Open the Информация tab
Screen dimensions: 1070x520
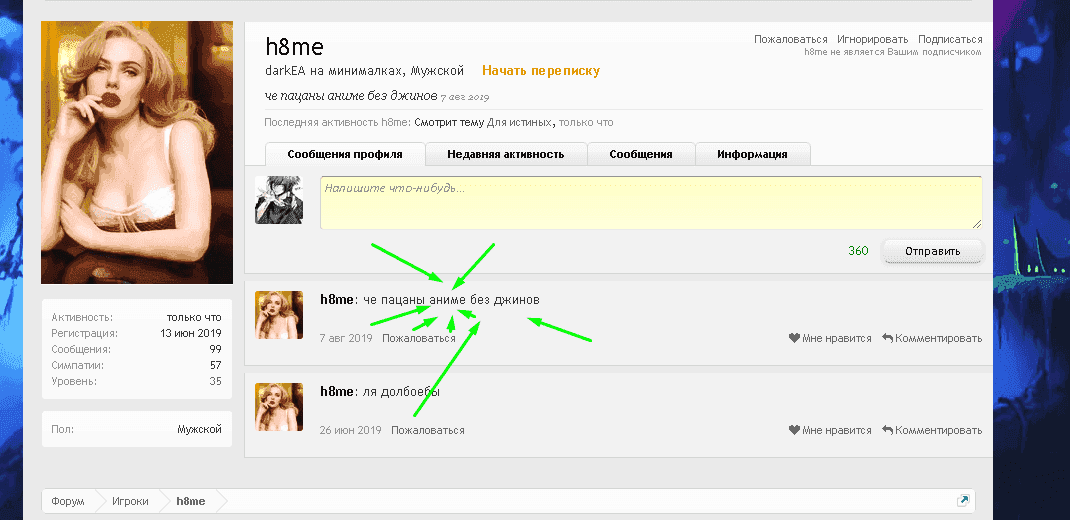pyautogui.click(x=751, y=154)
